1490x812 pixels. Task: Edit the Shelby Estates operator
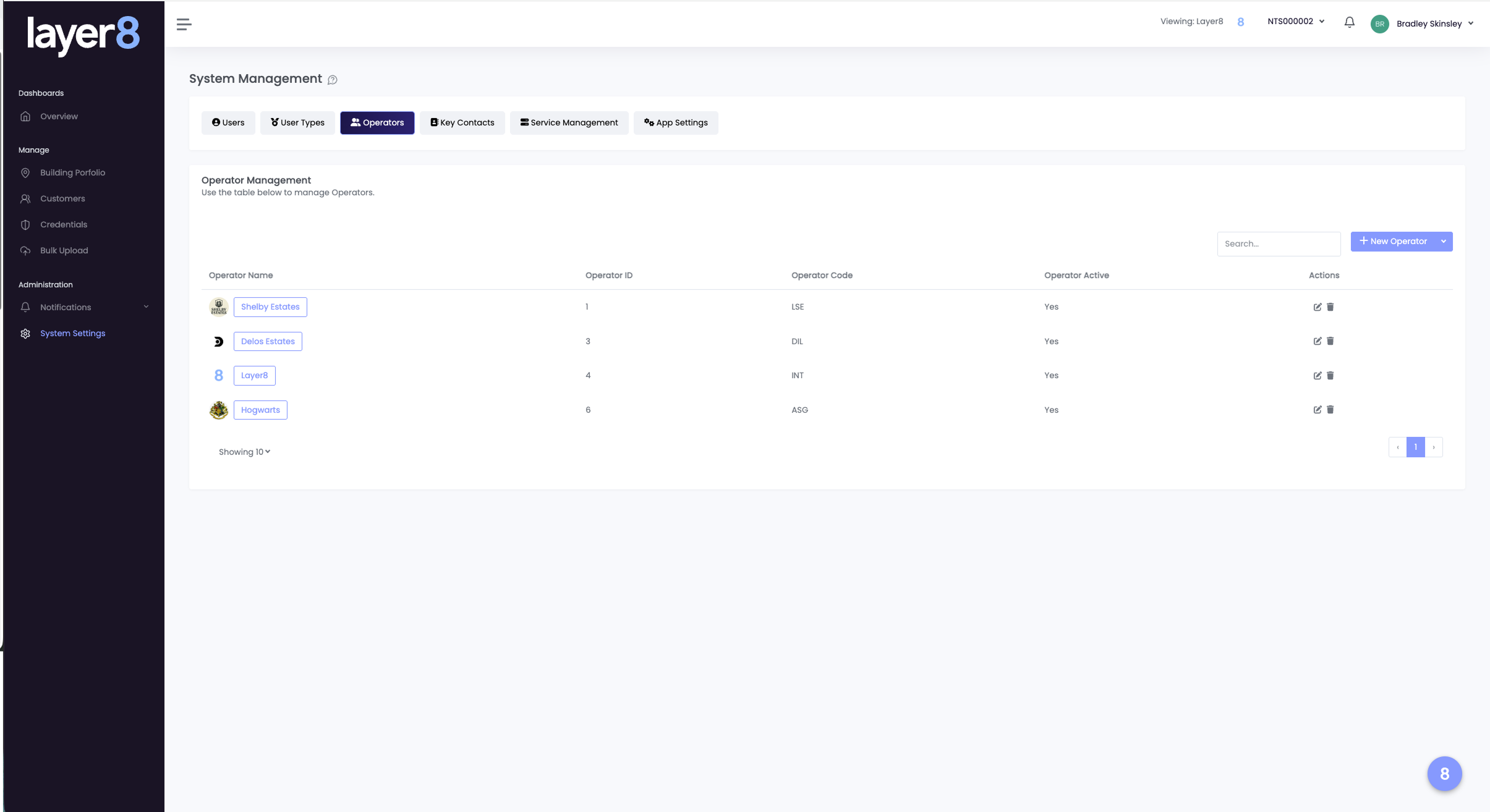(1317, 307)
